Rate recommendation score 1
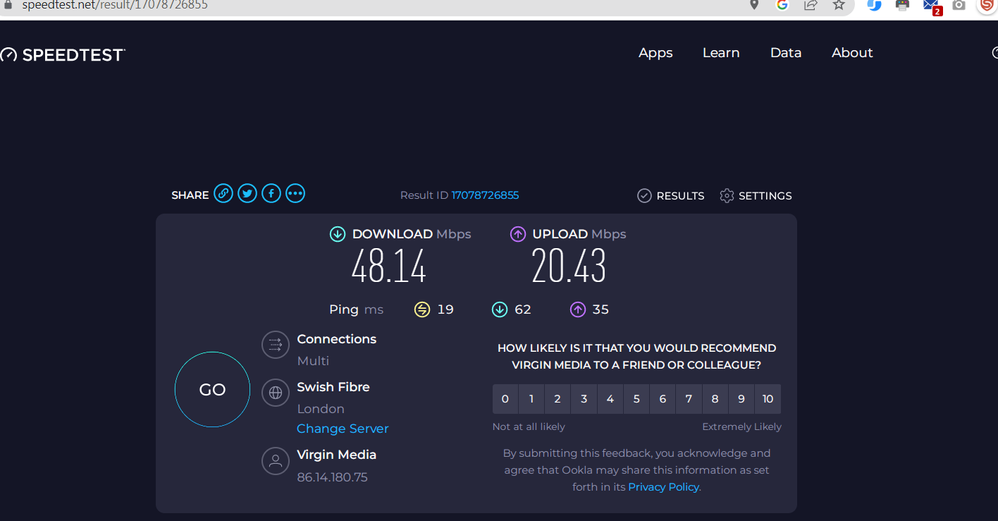This screenshot has width=998, height=521. pyautogui.click(x=531, y=399)
